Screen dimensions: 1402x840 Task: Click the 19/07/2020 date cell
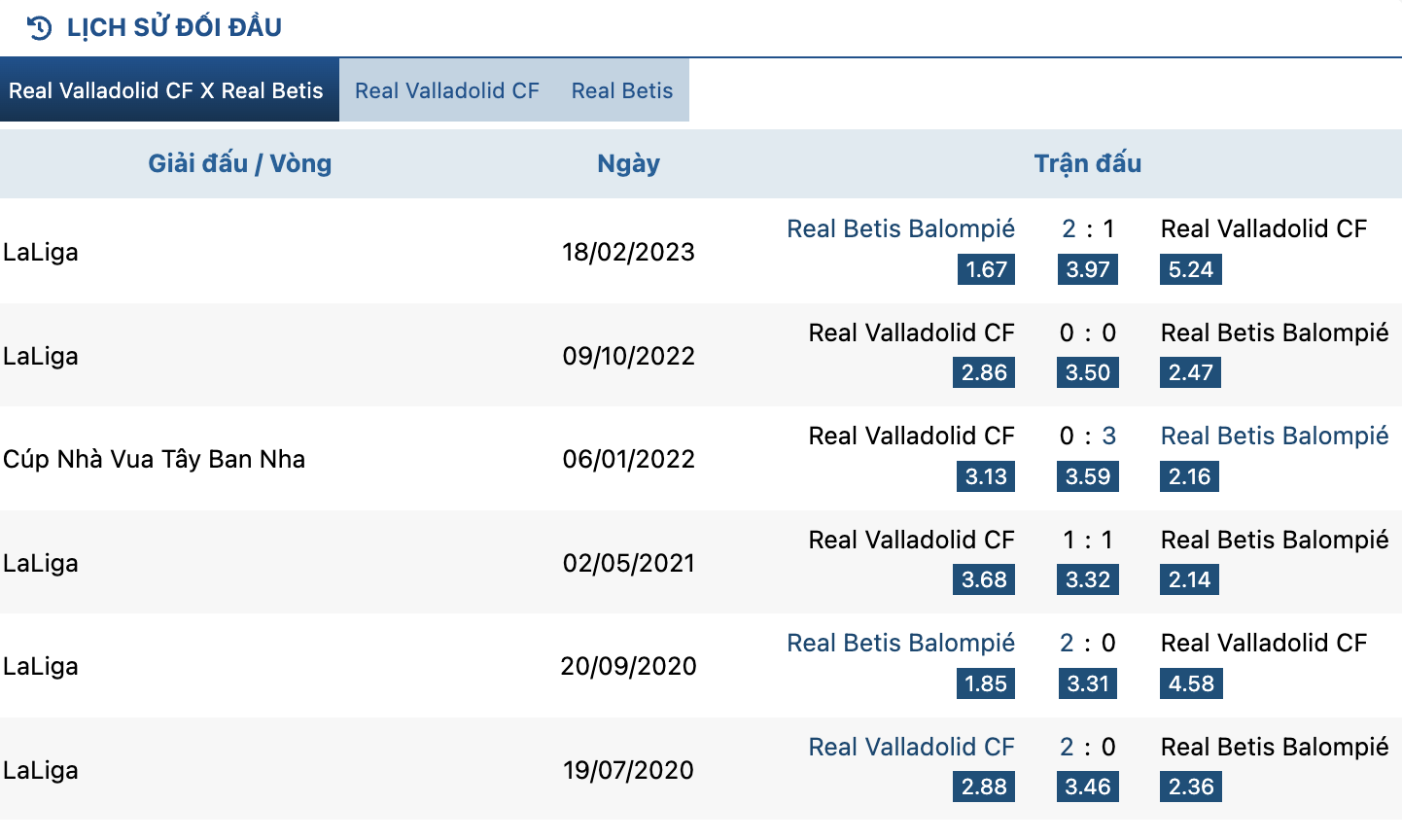click(629, 770)
